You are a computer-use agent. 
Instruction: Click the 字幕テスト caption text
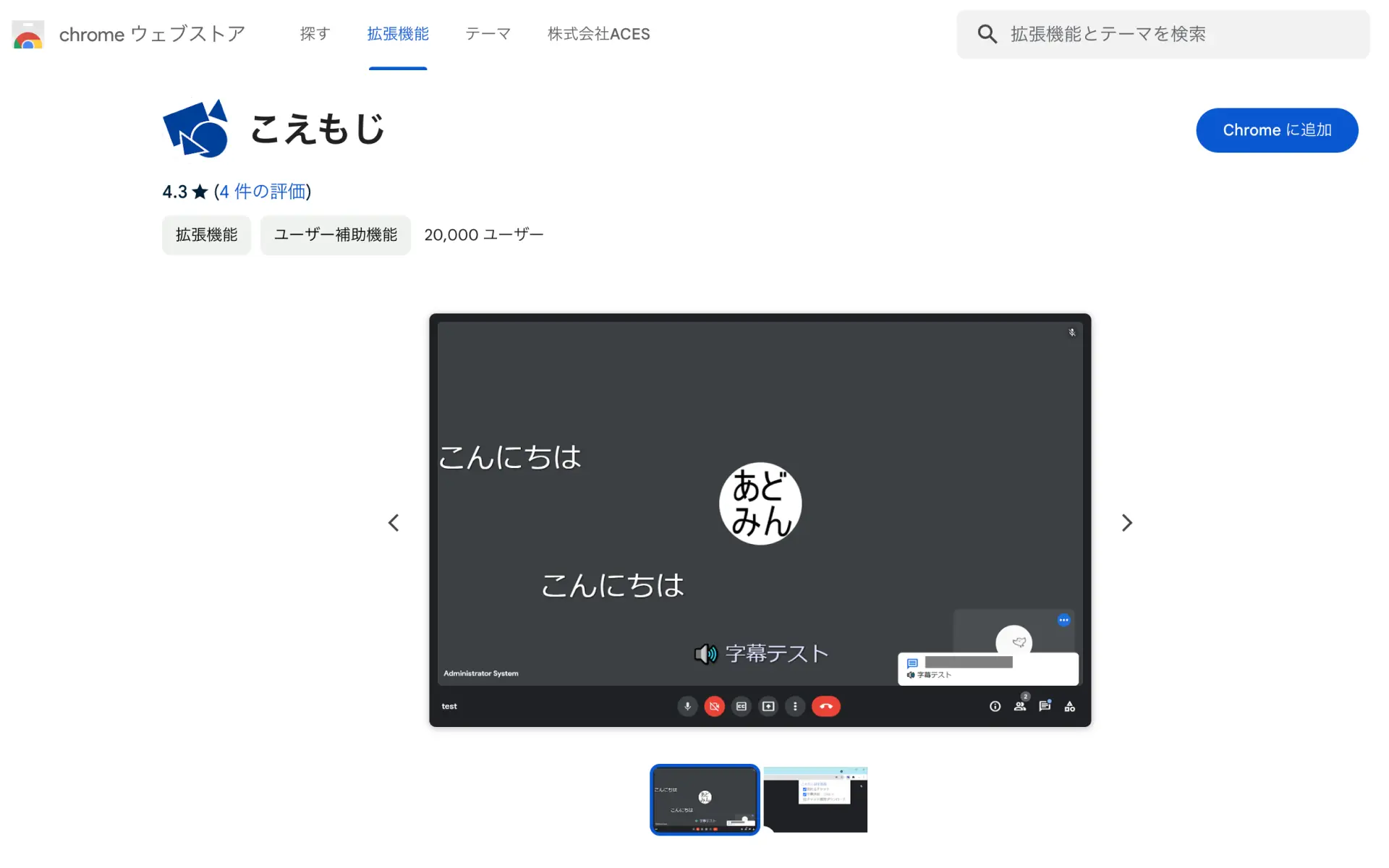[x=777, y=654]
